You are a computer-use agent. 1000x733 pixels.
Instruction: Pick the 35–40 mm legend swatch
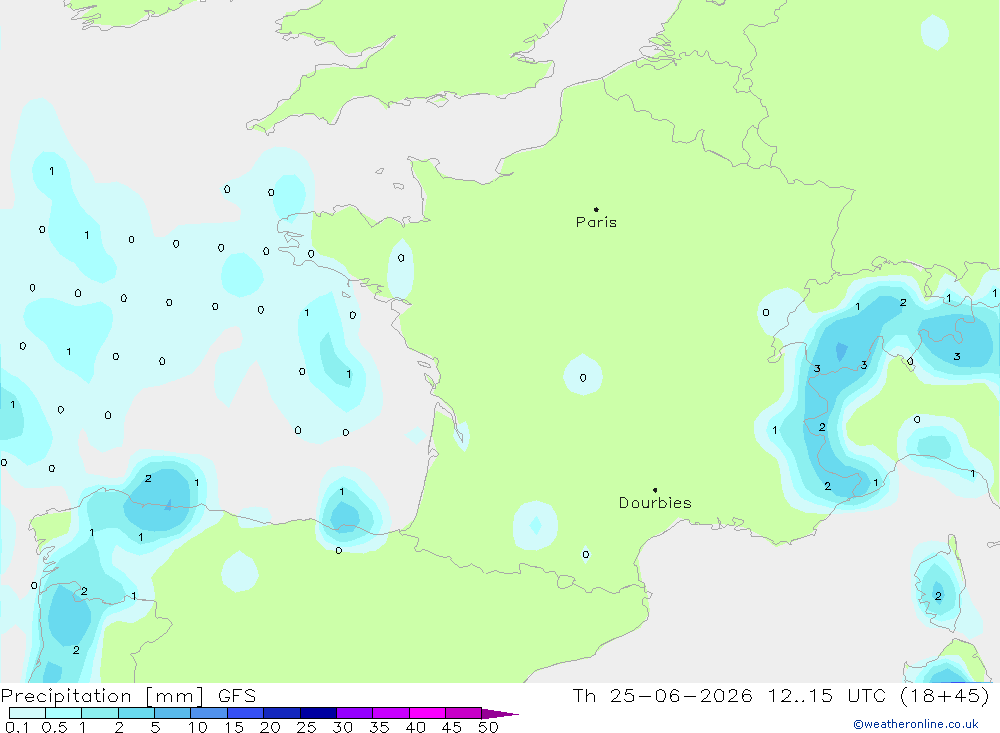point(391,713)
